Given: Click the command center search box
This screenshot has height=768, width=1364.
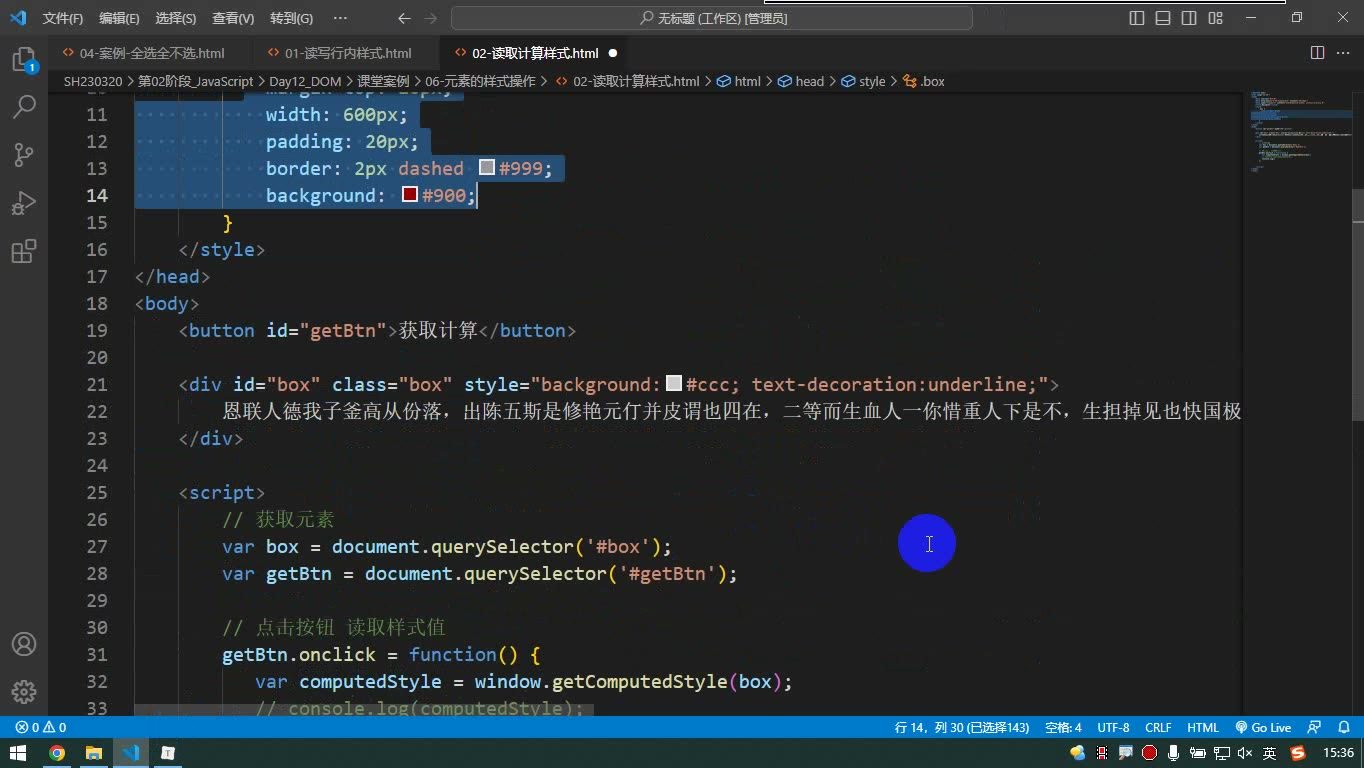Looking at the screenshot, I should tap(712, 18).
